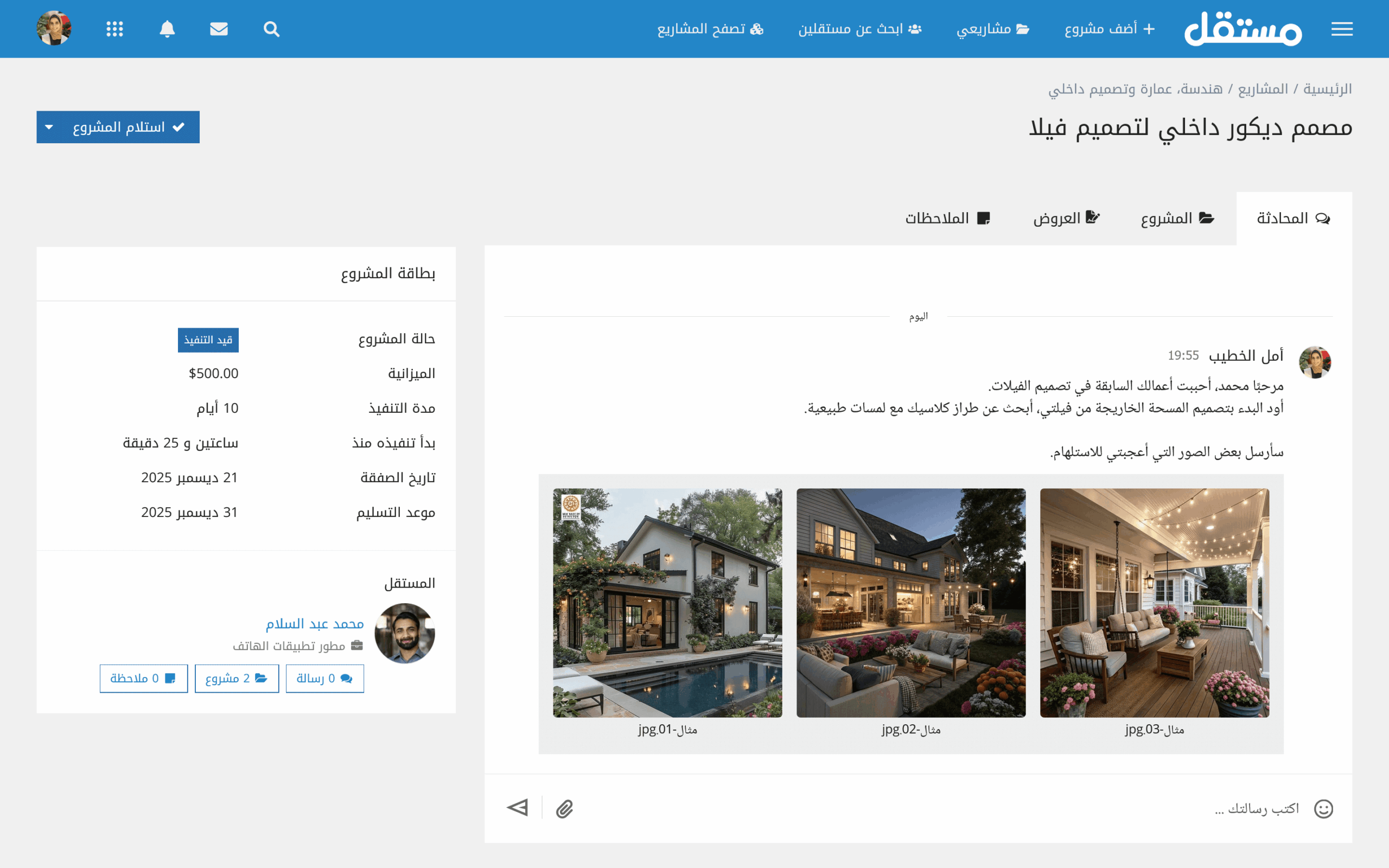Screen dimensions: 1389x868
Task: Open the messages envelope icon
Action: (x=219, y=29)
